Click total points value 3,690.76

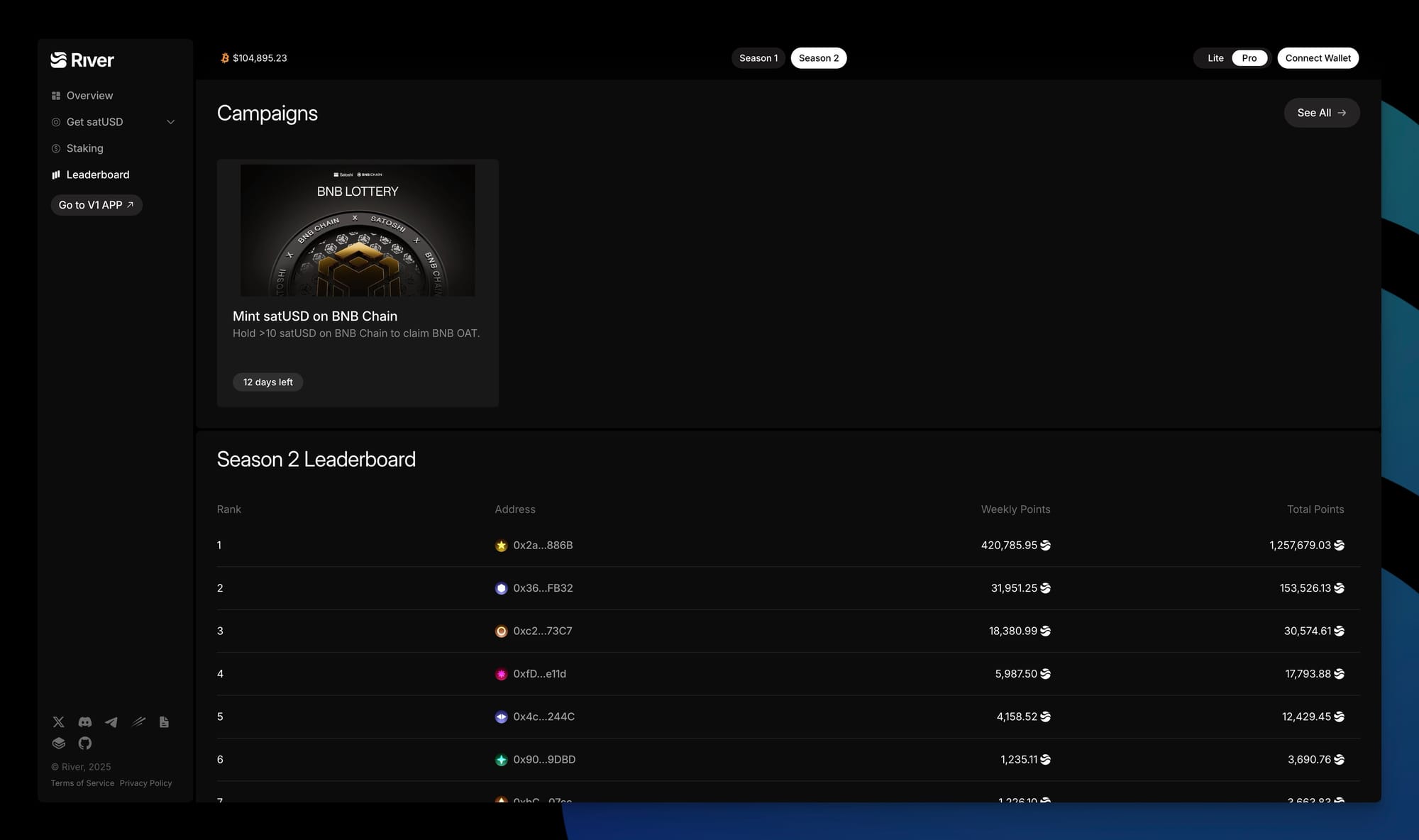point(1310,760)
